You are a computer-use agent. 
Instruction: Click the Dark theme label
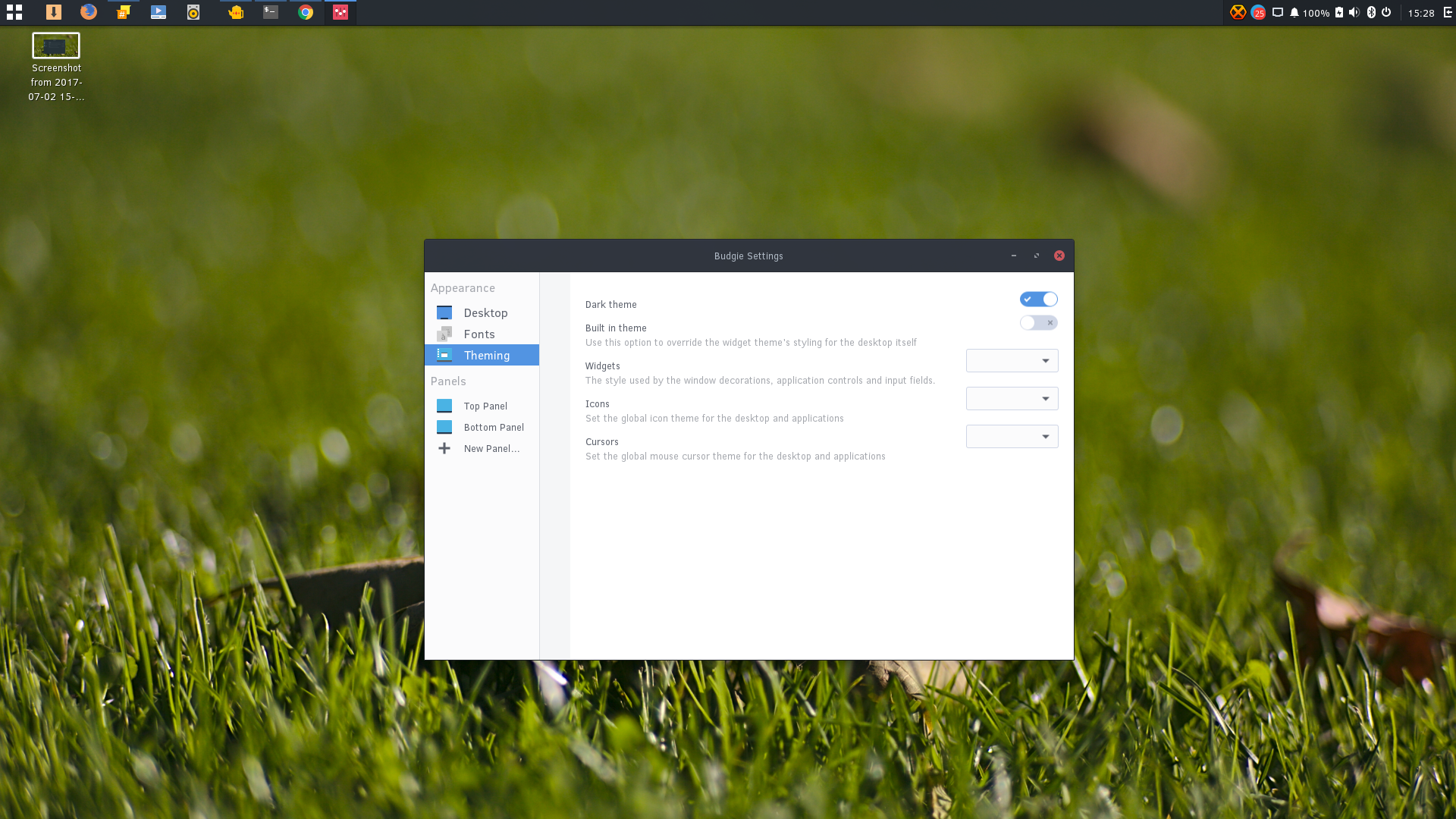tap(611, 305)
